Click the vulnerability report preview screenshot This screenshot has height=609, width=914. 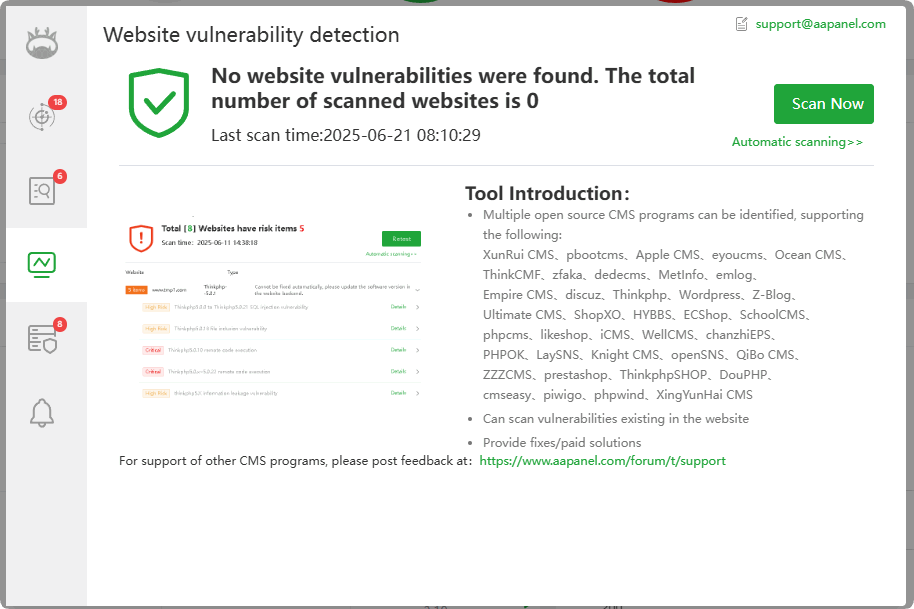(273, 311)
